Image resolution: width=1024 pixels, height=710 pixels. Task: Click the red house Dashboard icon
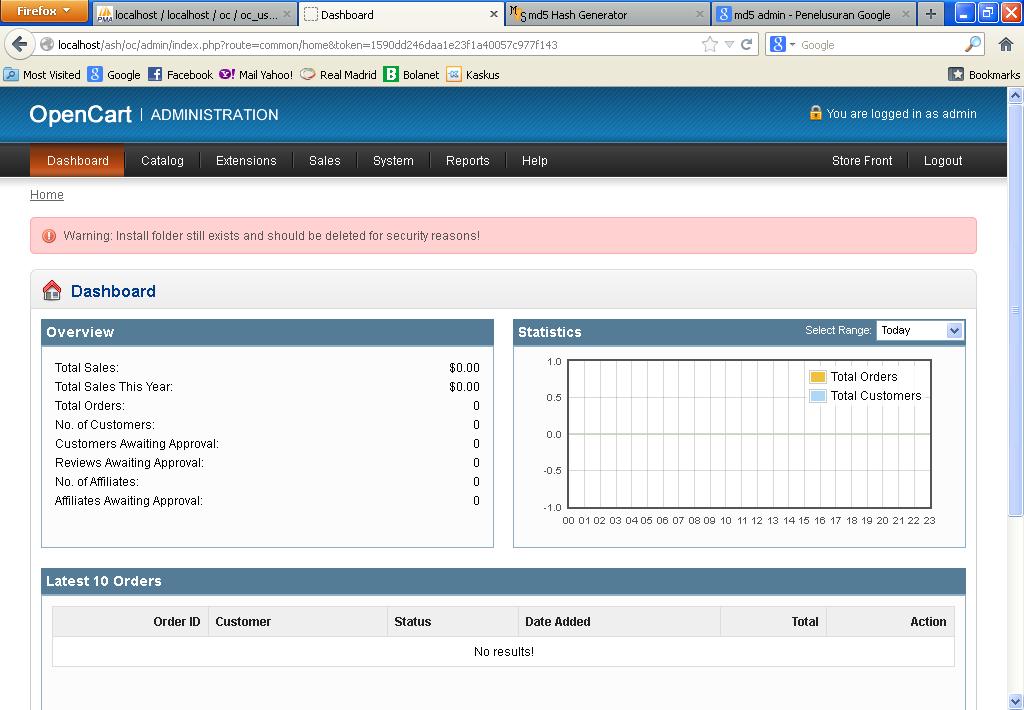pos(52,290)
